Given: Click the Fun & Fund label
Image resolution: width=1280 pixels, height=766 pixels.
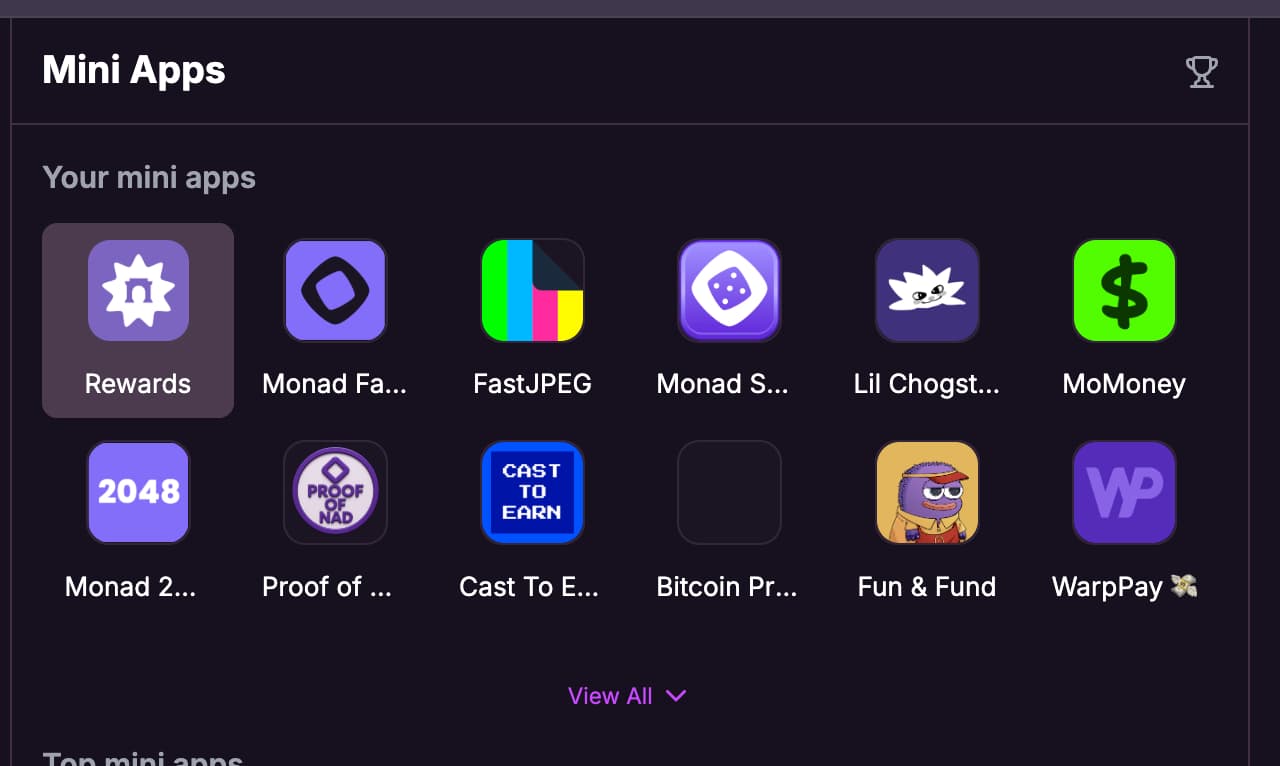Looking at the screenshot, I should click(927, 586).
